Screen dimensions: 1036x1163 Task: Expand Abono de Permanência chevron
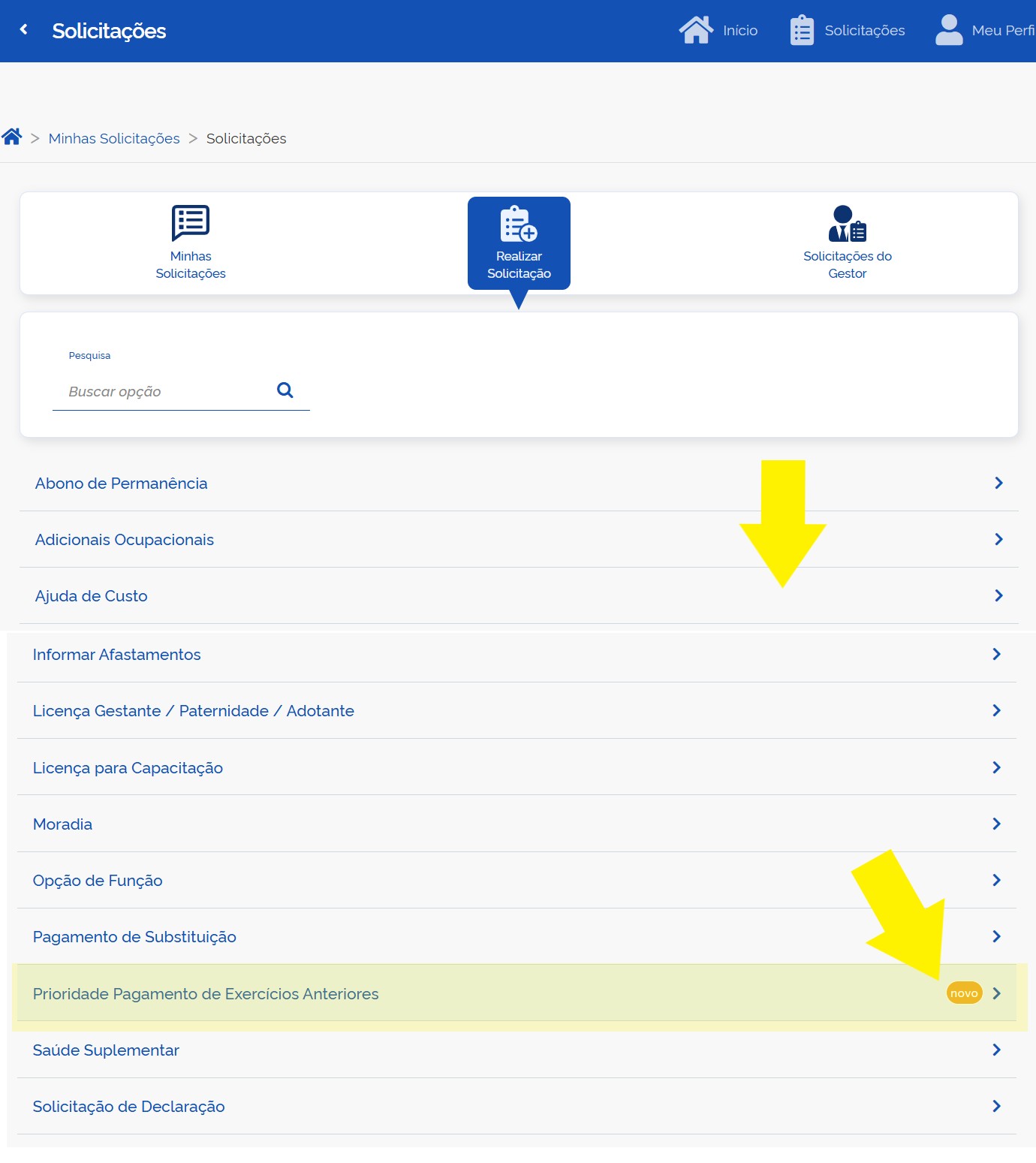[x=998, y=484]
